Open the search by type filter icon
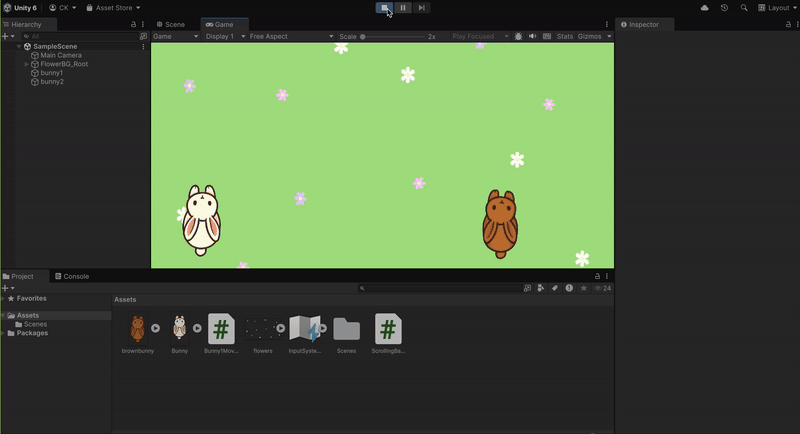Viewport: 800px width, 434px height. (541, 288)
